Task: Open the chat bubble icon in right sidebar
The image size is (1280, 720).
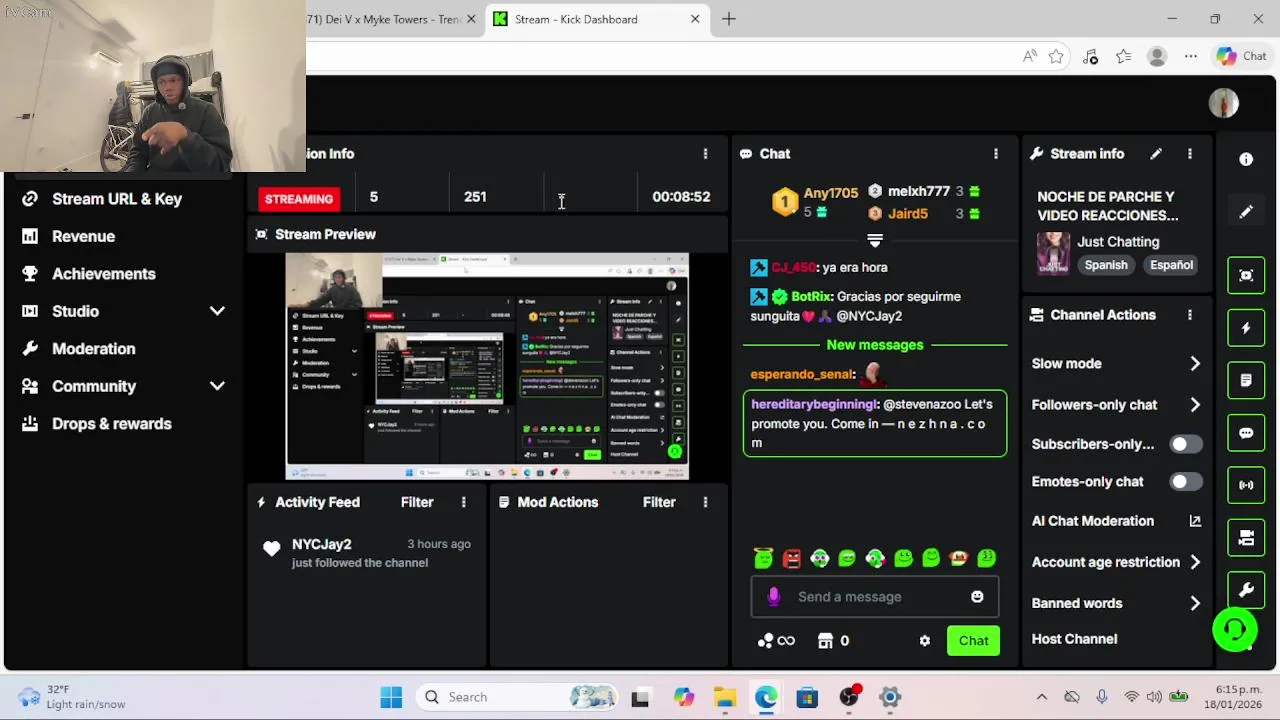Action: 1246,433
